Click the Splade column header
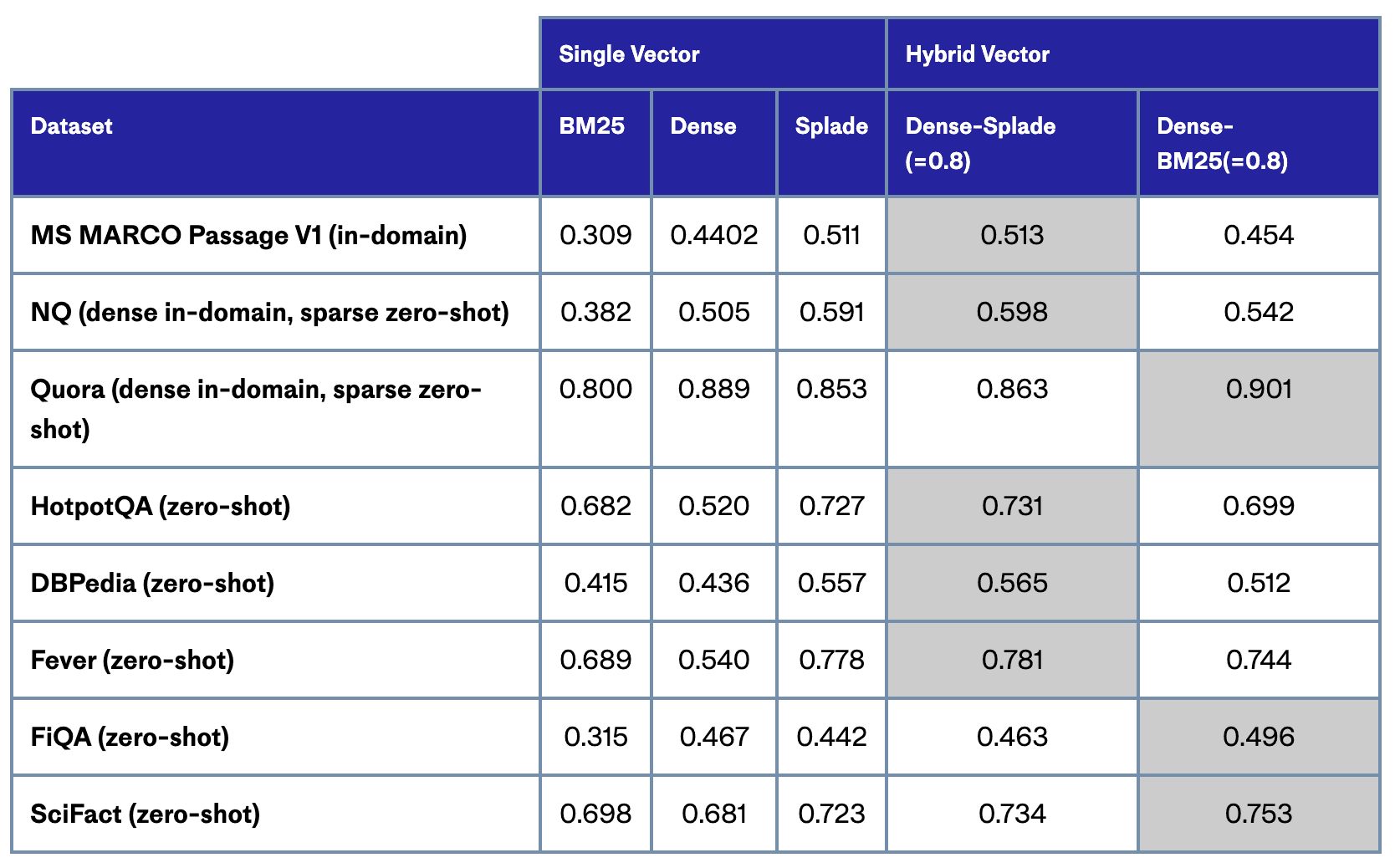Screen dimensions: 1395x868 [831, 126]
